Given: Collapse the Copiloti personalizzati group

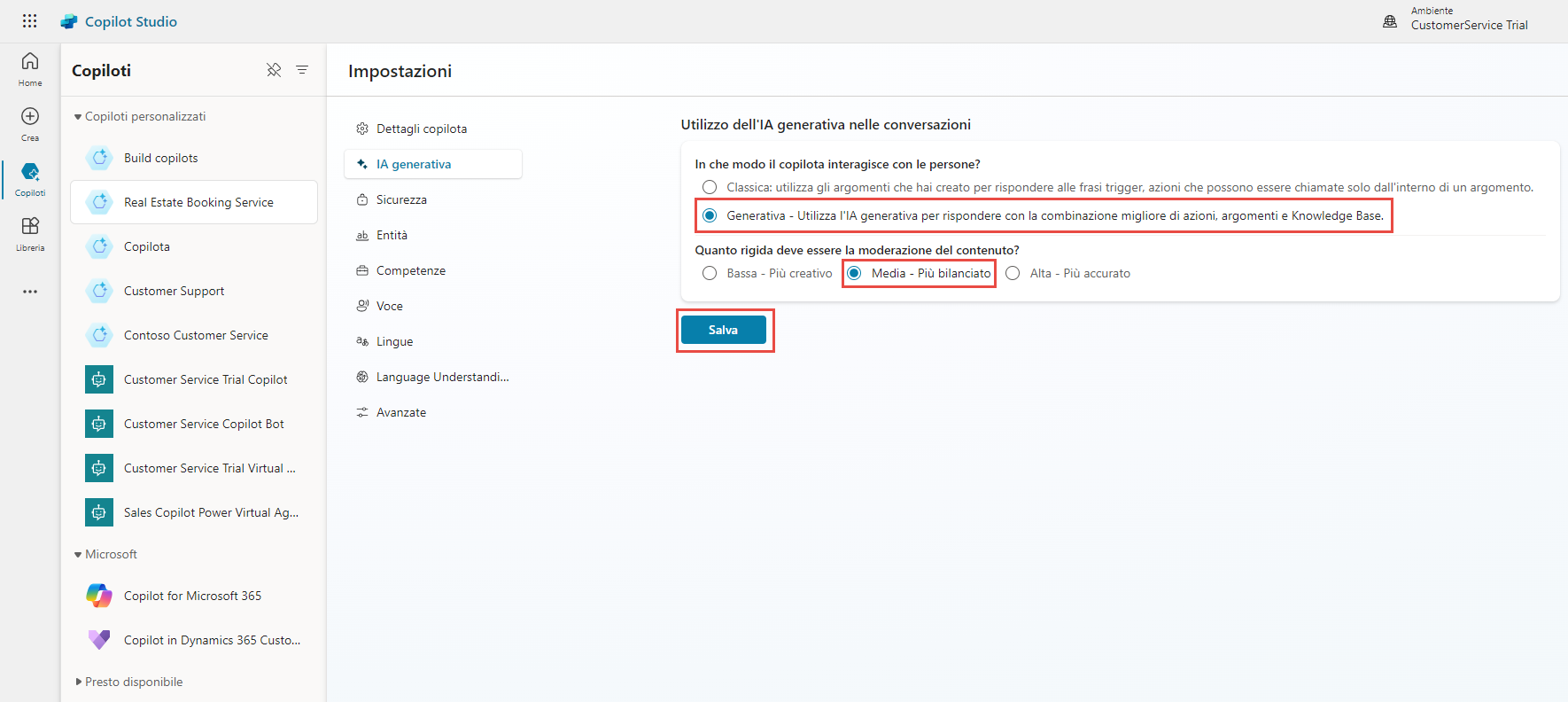Looking at the screenshot, I should click(78, 117).
